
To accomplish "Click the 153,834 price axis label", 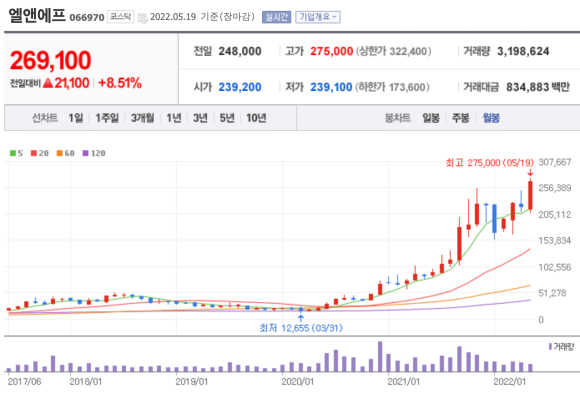I will point(555,240).
